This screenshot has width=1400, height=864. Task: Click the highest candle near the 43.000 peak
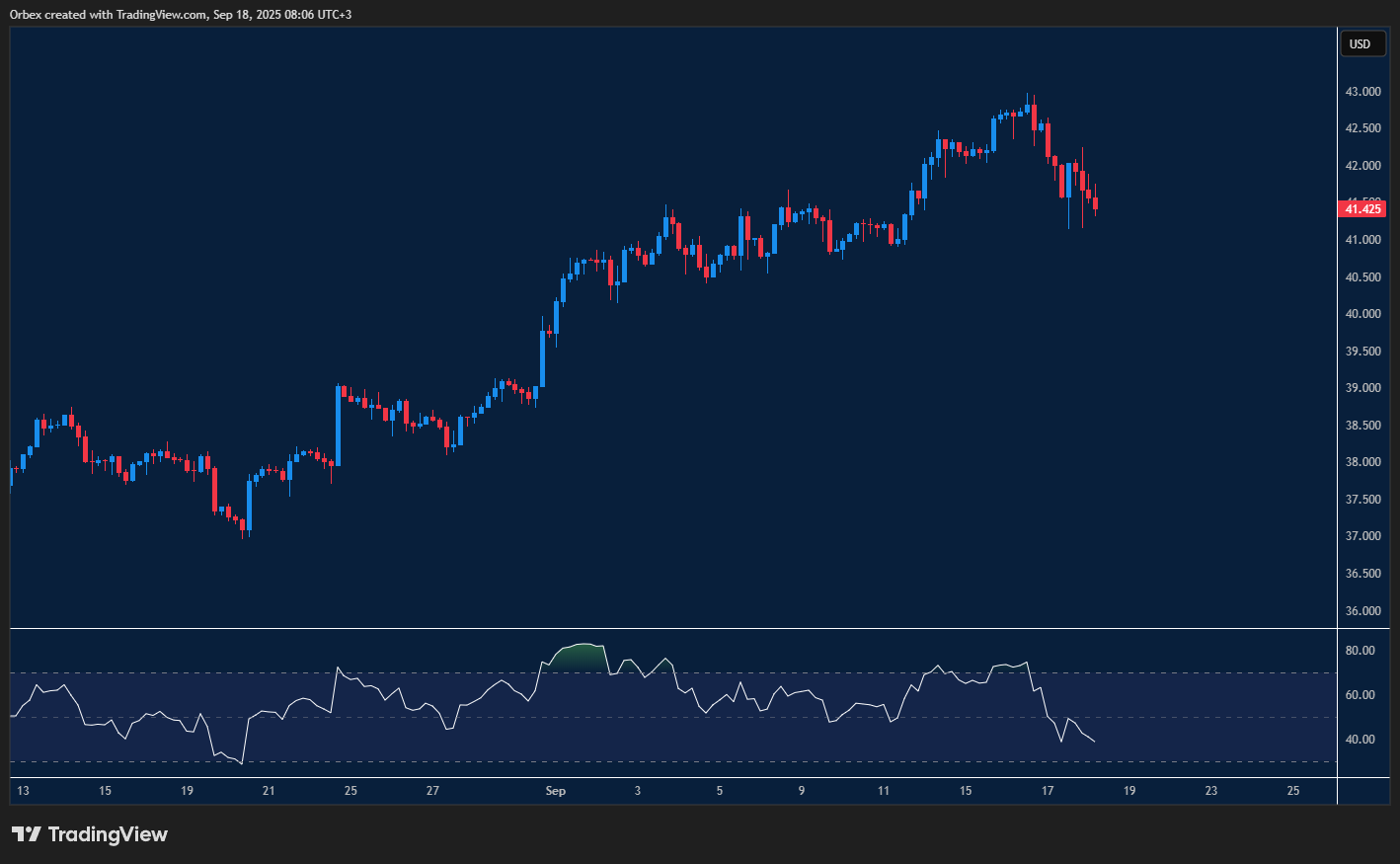(1028, 108)
